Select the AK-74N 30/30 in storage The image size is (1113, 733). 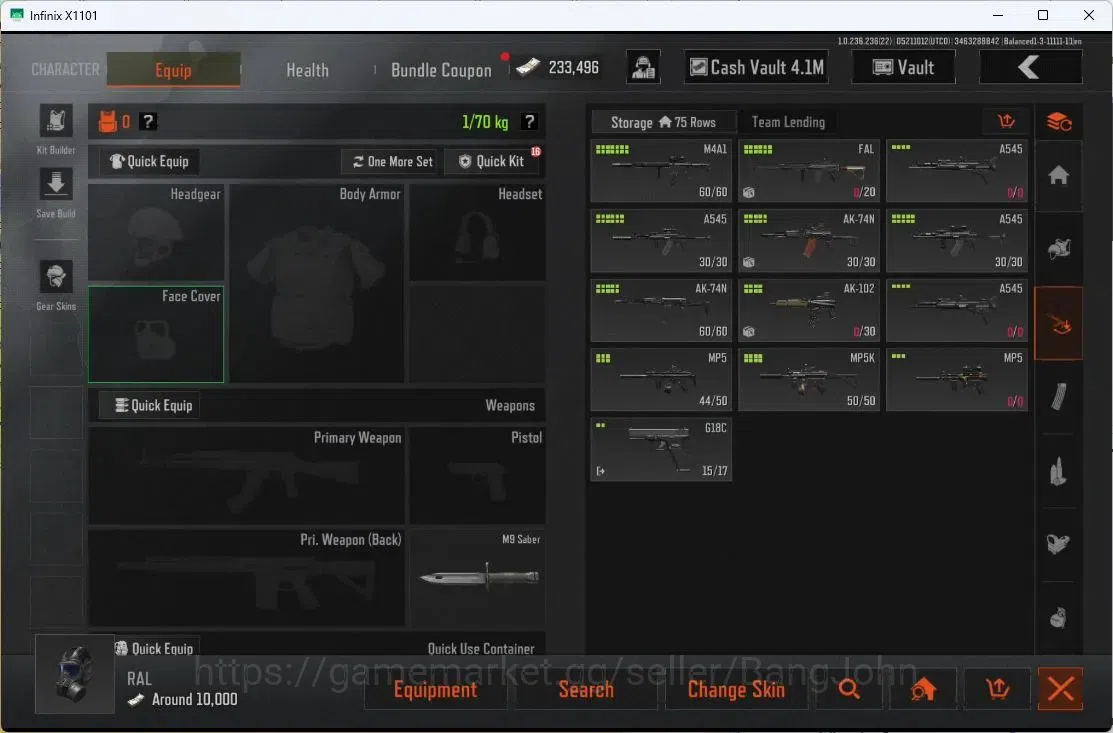pyautogui.click(x=808, y=241)
